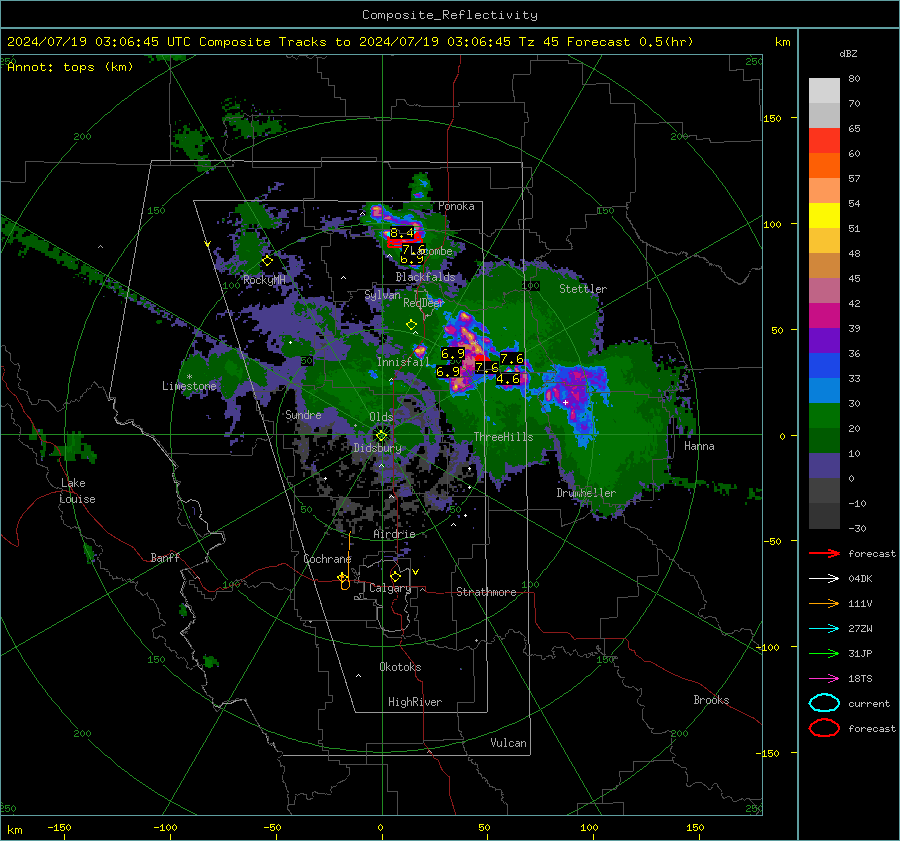Click the Hanna label
The image size is (900, 841).
[x=699, y=446]
